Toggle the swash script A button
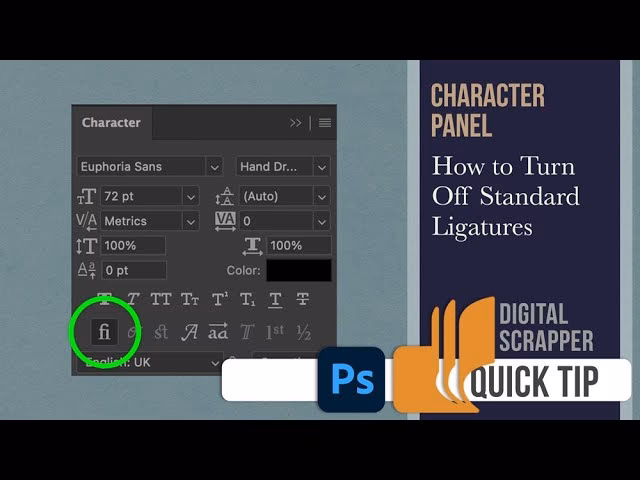 (x=189, y=332)
